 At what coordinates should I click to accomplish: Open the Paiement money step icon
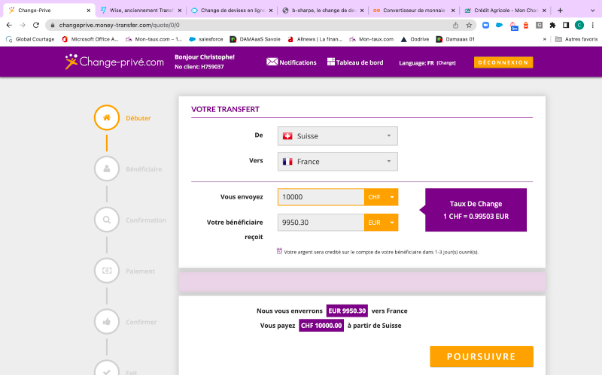(x=107, y=271)
